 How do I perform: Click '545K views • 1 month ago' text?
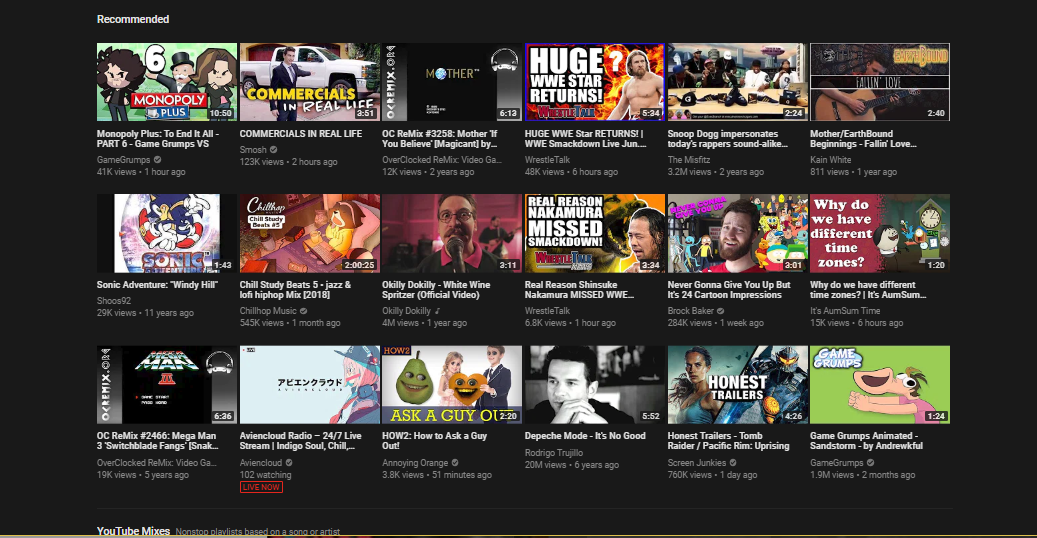[x=290, y=323]
